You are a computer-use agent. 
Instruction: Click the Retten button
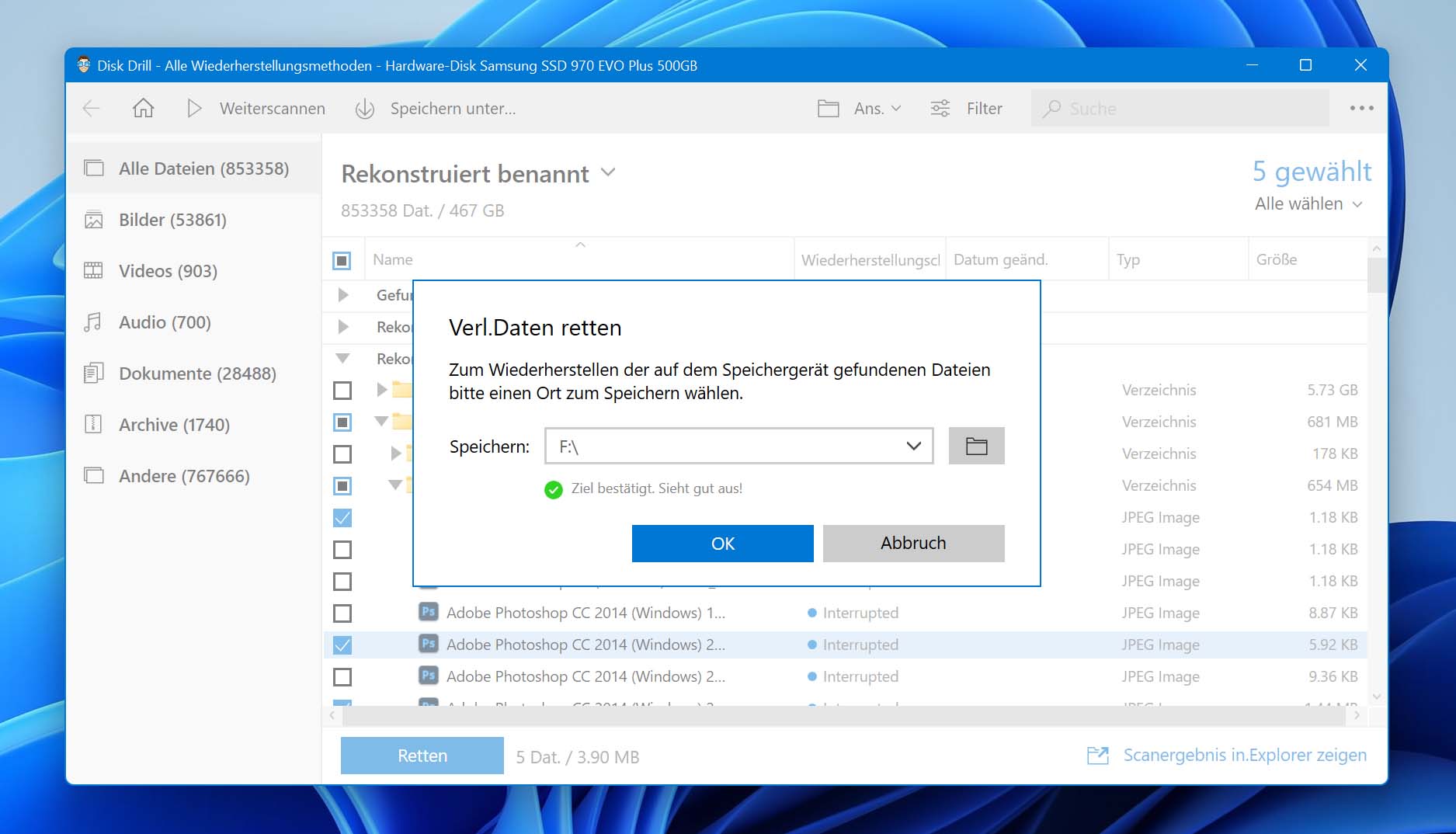(x=422, y=756)
